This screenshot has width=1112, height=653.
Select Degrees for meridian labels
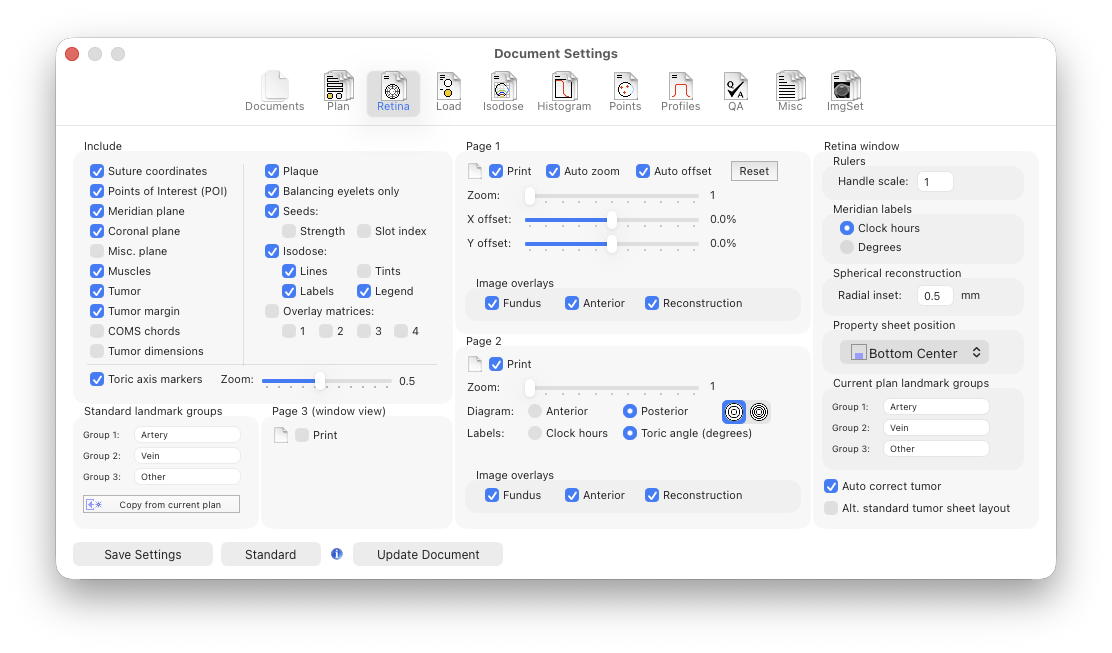[847, 246]
